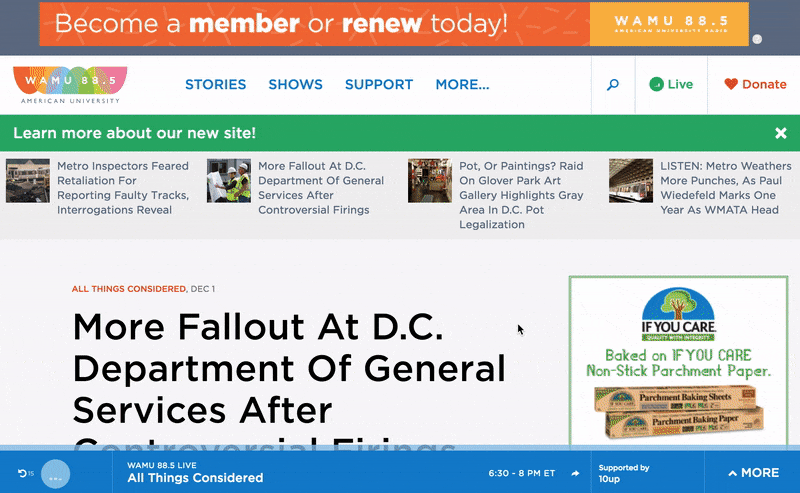
Task: Open Pot, Or Paintings gallery raid story
Action: pos(524,195)
